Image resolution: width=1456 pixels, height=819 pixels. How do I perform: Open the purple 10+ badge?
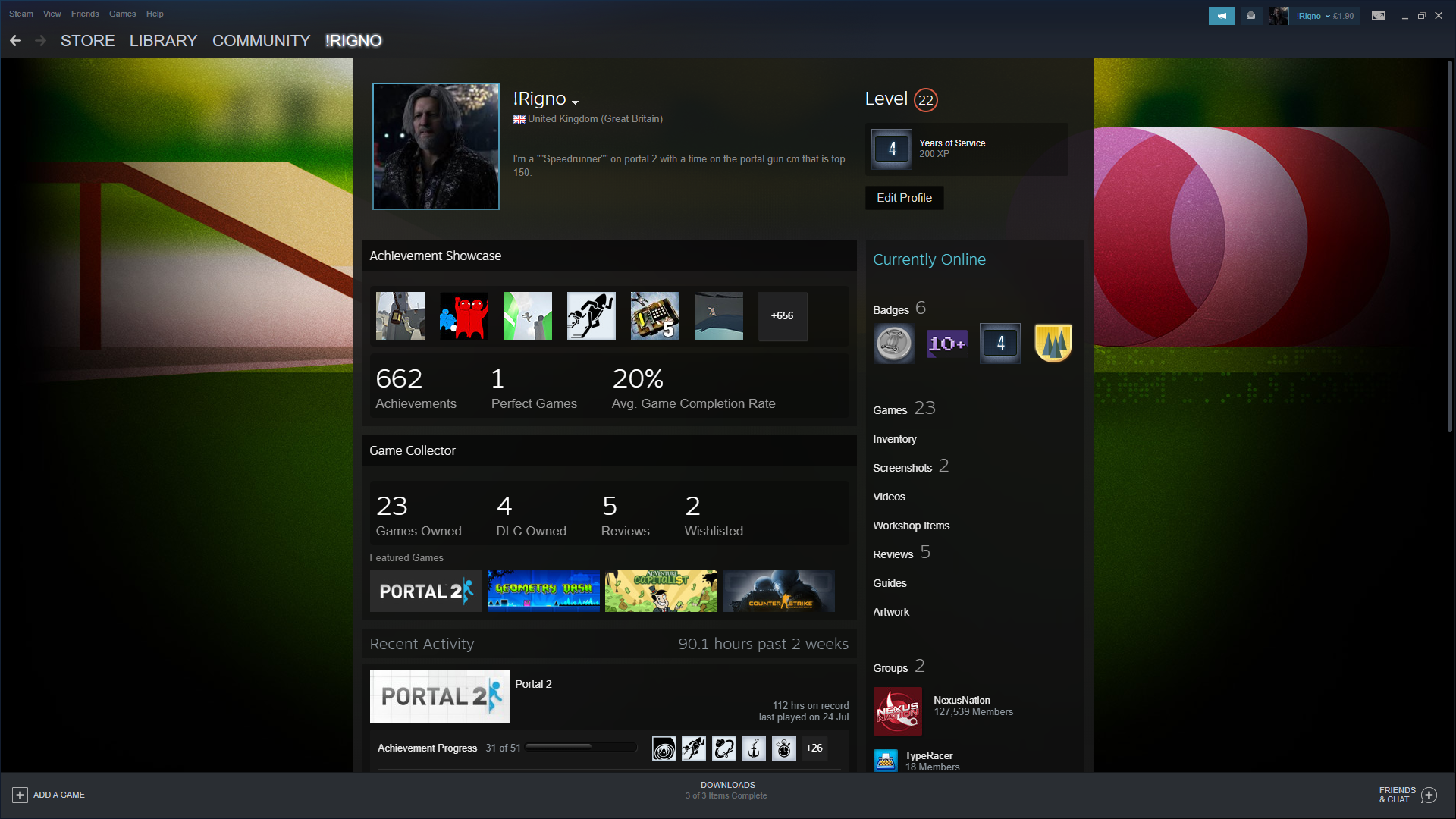point(947,344)
